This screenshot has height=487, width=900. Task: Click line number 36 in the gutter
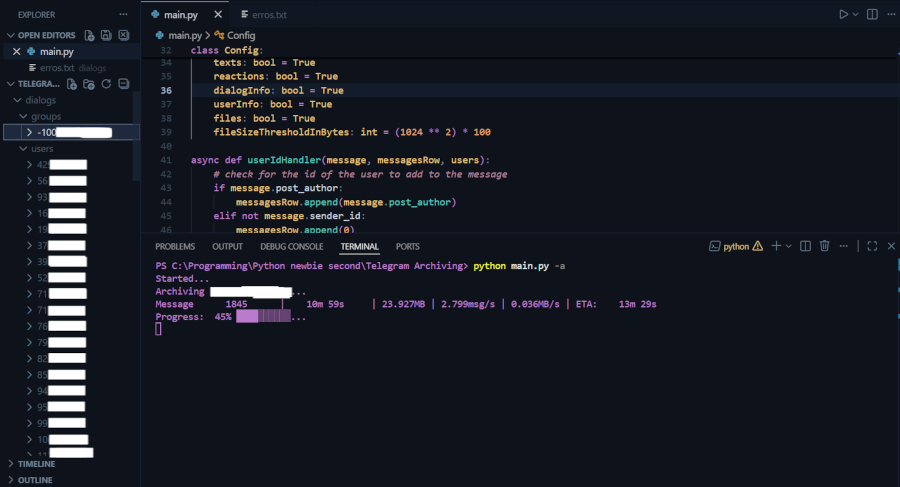(x=166, y=90)
